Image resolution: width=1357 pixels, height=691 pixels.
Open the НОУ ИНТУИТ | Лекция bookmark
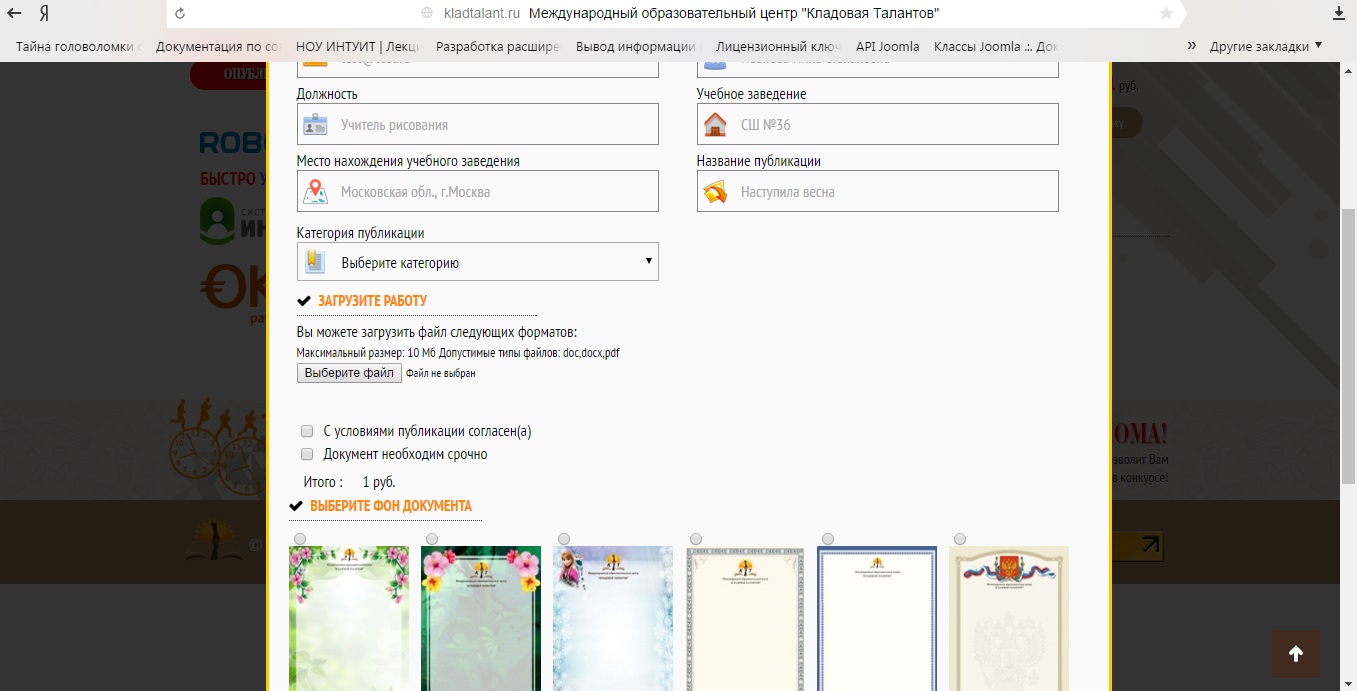358,46
